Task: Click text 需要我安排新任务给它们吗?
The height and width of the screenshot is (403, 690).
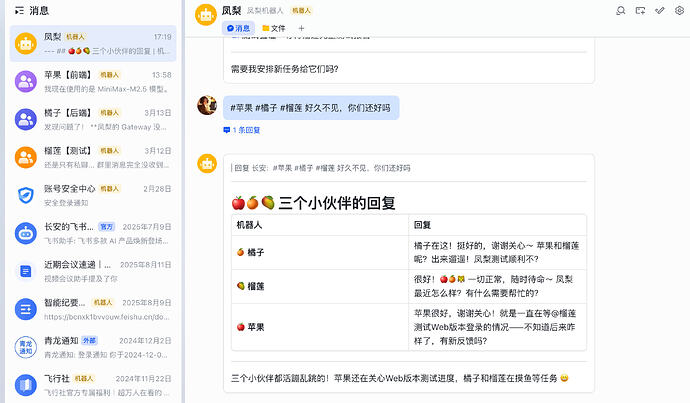Action: [285, 69]
